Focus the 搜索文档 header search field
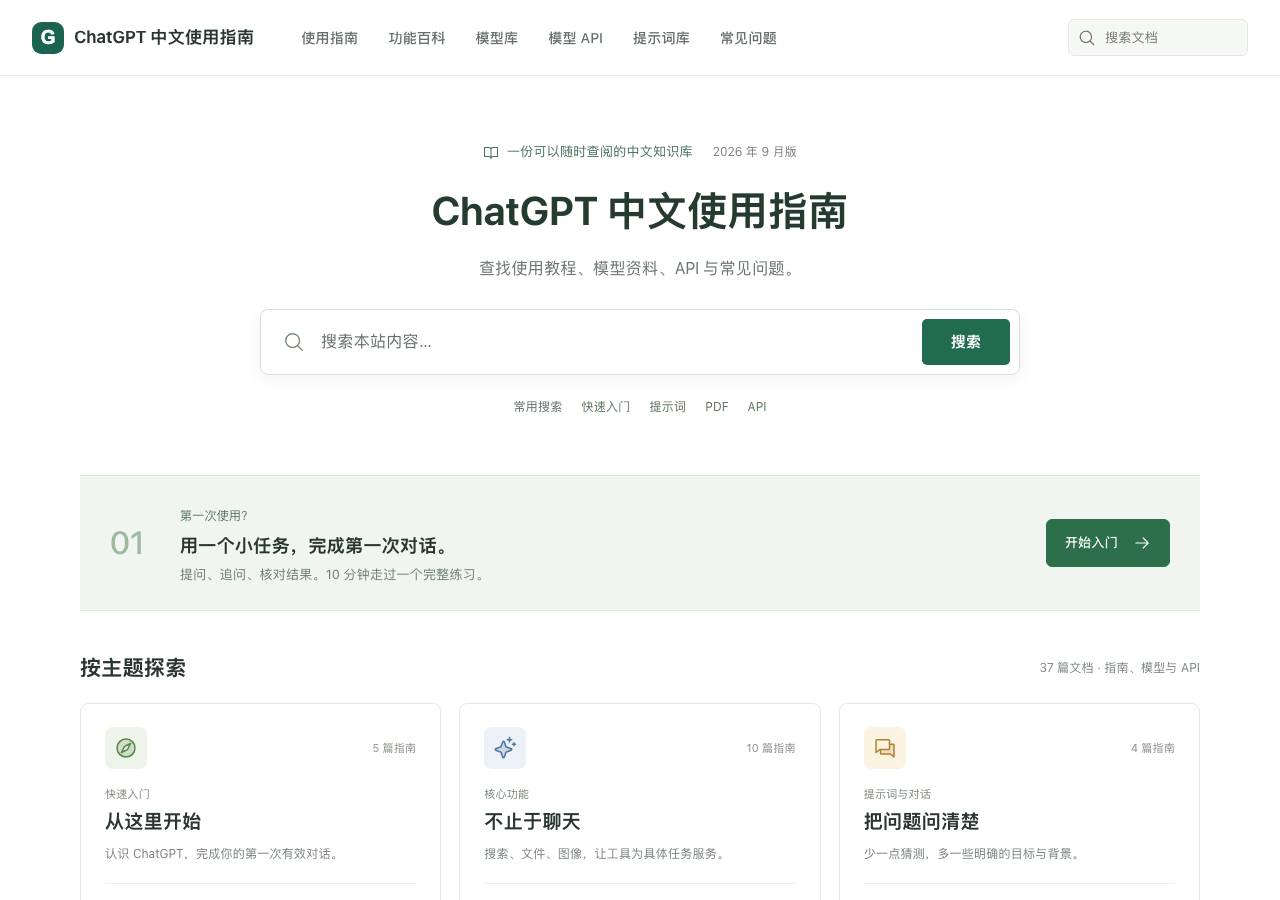The image size is (1280, 900). pos(1158,38)
